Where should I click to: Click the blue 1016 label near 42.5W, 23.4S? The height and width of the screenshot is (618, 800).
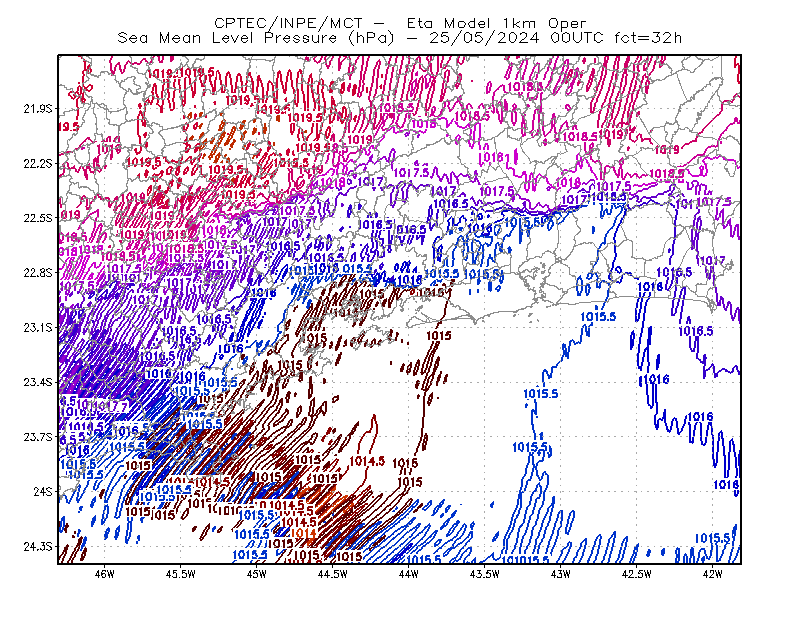pyautogui.click(x=656, y=379)
